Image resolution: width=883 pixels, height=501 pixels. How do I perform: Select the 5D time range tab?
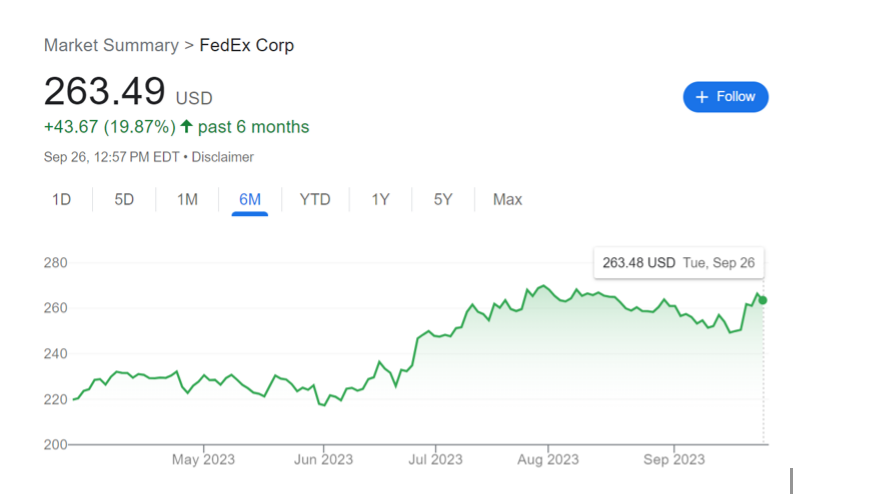pos(124,199)
